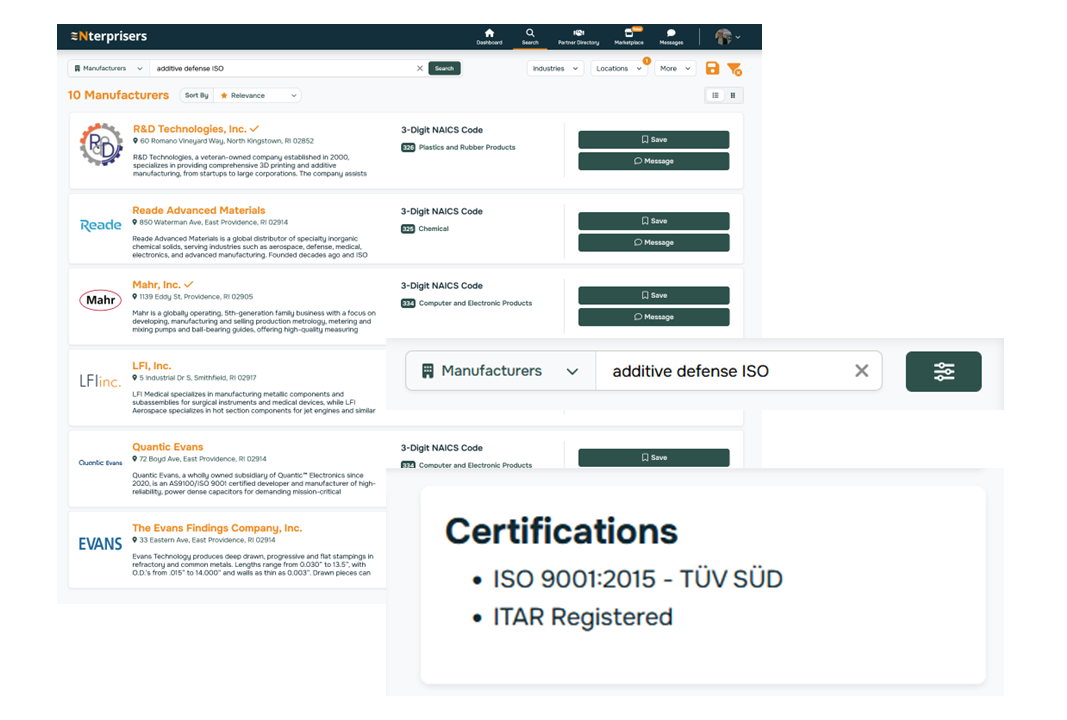Click the LFI inc. logo thumbnail
The width and height of the screenshot is (1067, 720).
tap(100, 381)
